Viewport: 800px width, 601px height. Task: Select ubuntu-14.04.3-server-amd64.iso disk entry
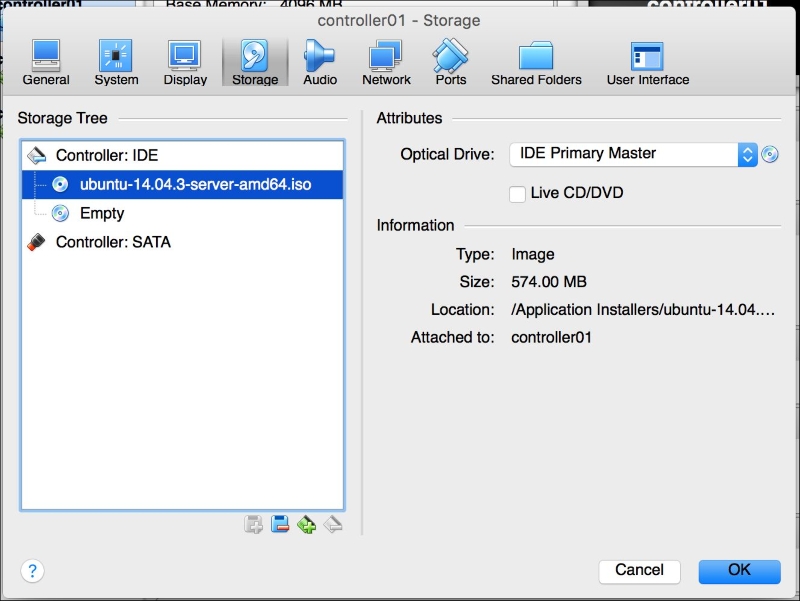coord(182,184)
